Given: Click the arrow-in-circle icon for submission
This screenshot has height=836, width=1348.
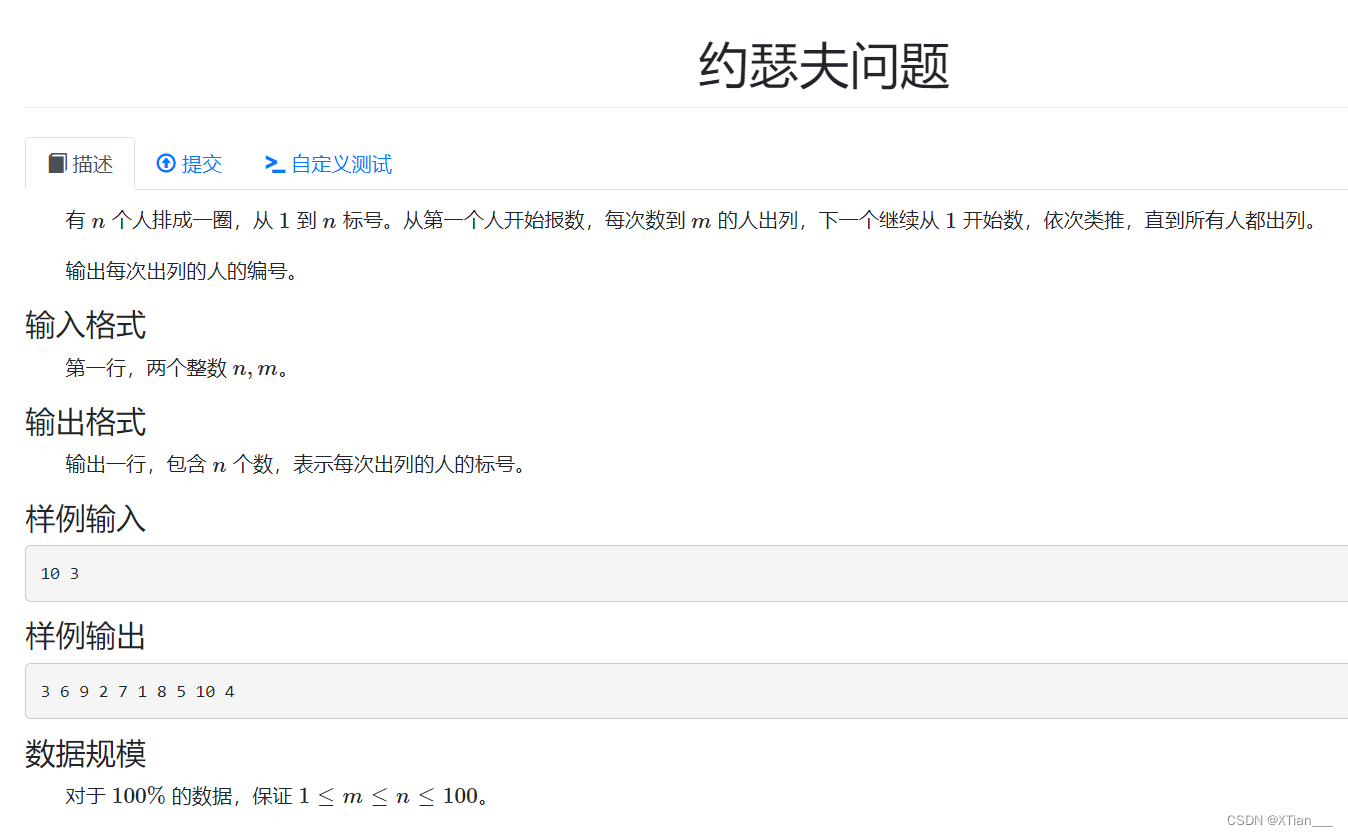Looking at the screenshot, I should pos(166,163).
